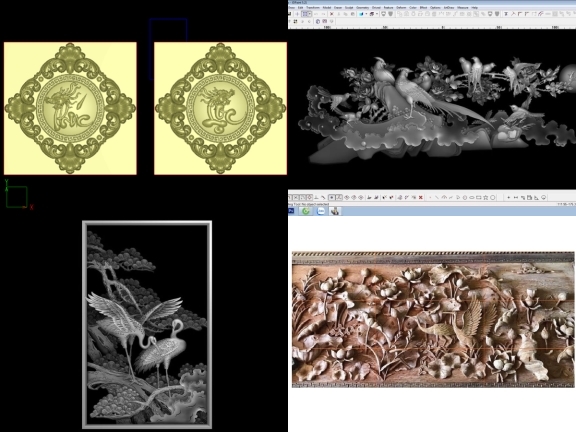Open Zalo from the taskbar
This screenshot has height=432, width=576.
[x=321, y=211]
